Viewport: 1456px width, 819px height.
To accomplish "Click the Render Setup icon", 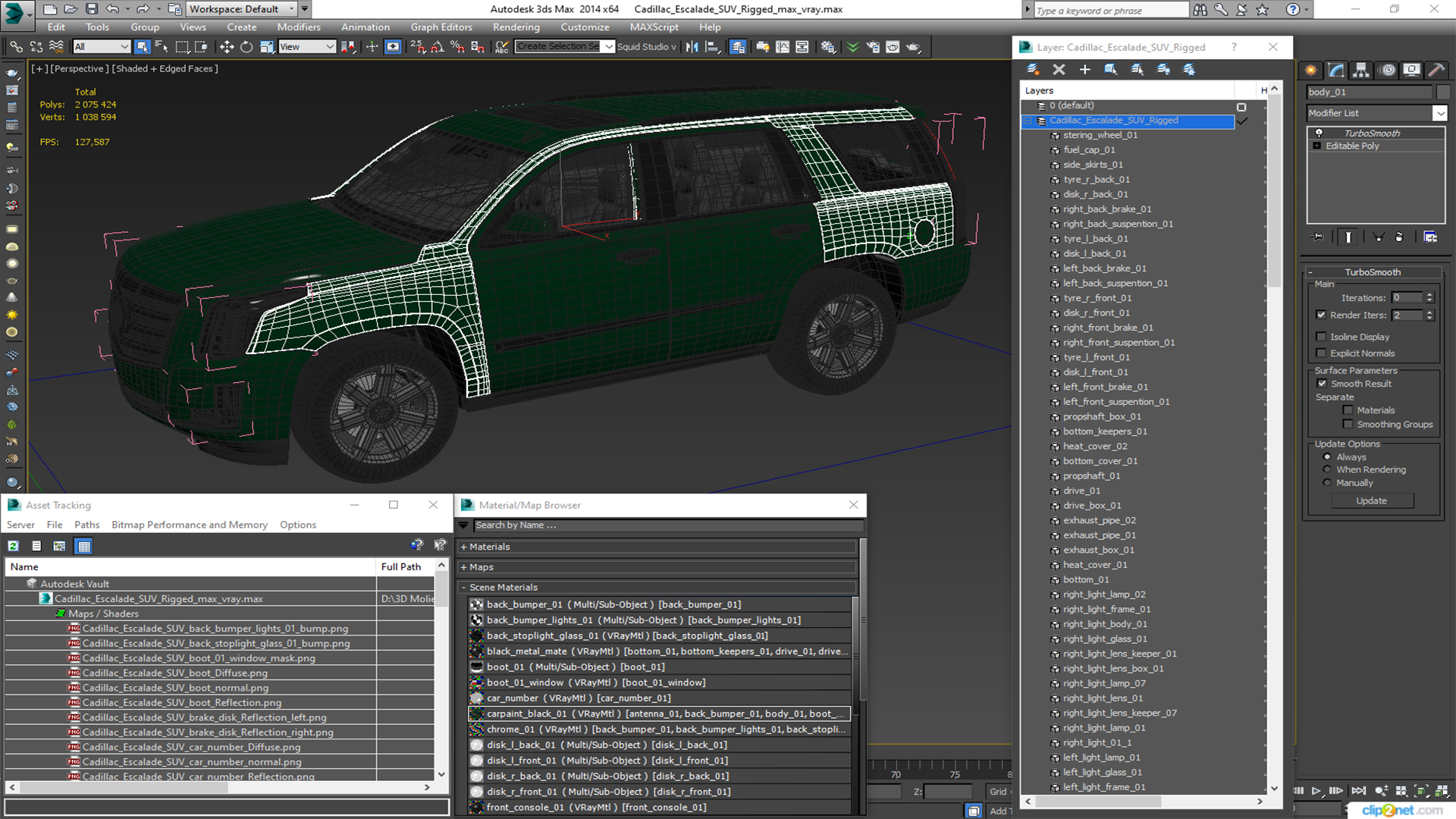I will click(873, 47).
